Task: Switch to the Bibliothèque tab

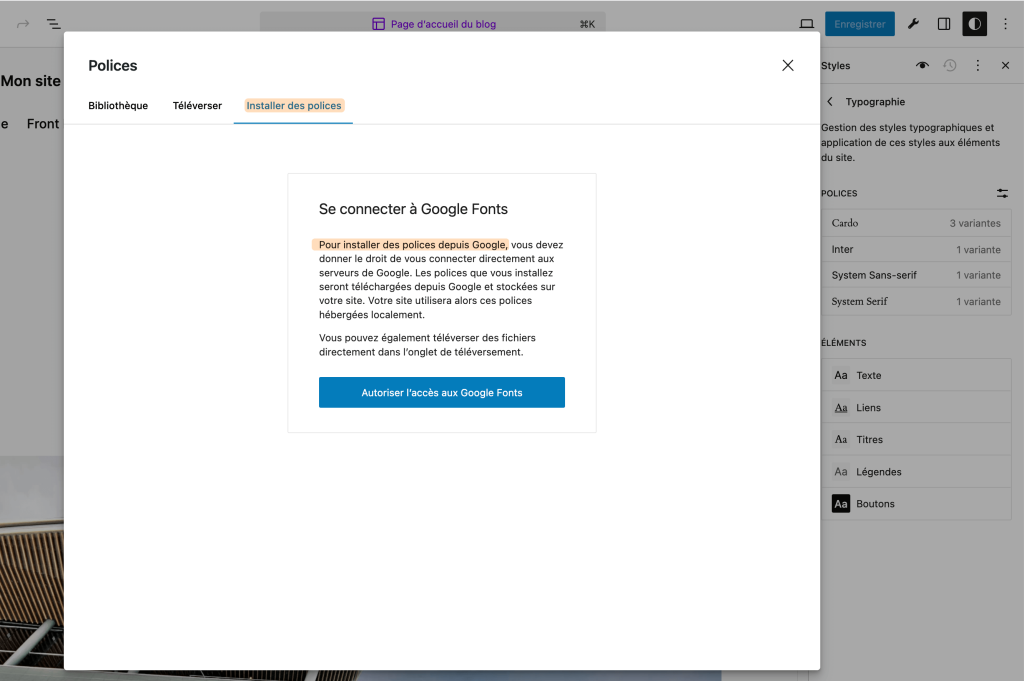Action: 118,106
